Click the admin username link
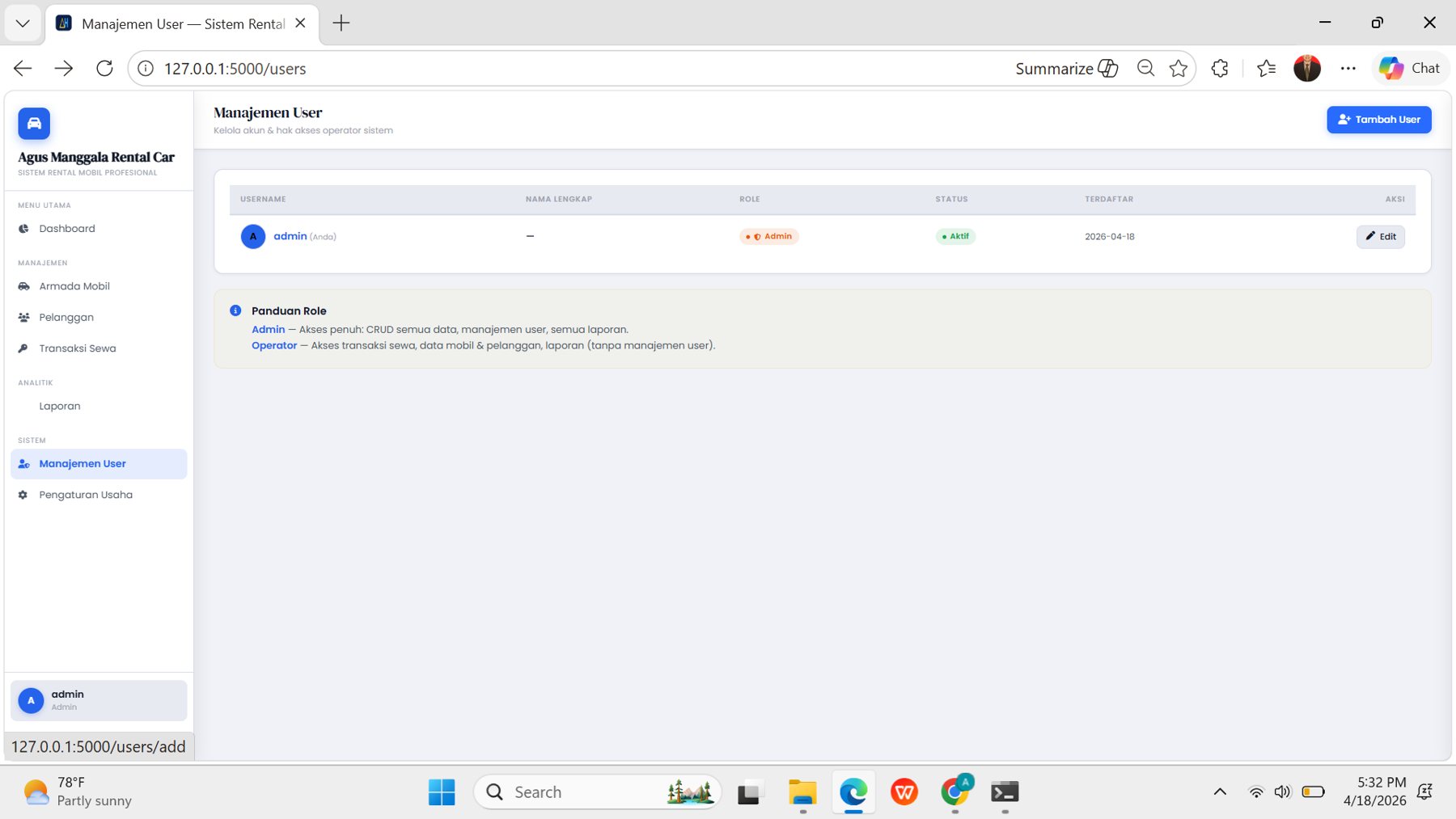Image resolution: width=1456 pixels, height=819 pixels. [290, 236]
